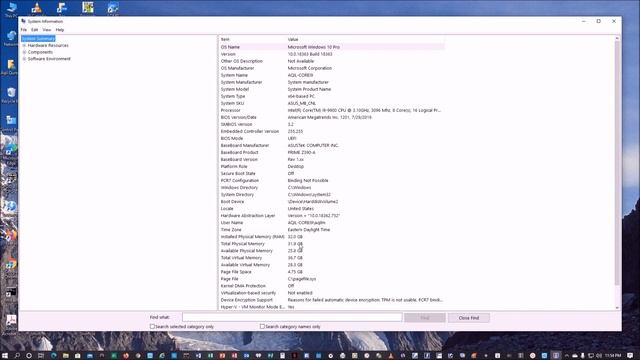This screenshot has width=640, height=360.
Task: Open the File menu
Action: point(24,30)
